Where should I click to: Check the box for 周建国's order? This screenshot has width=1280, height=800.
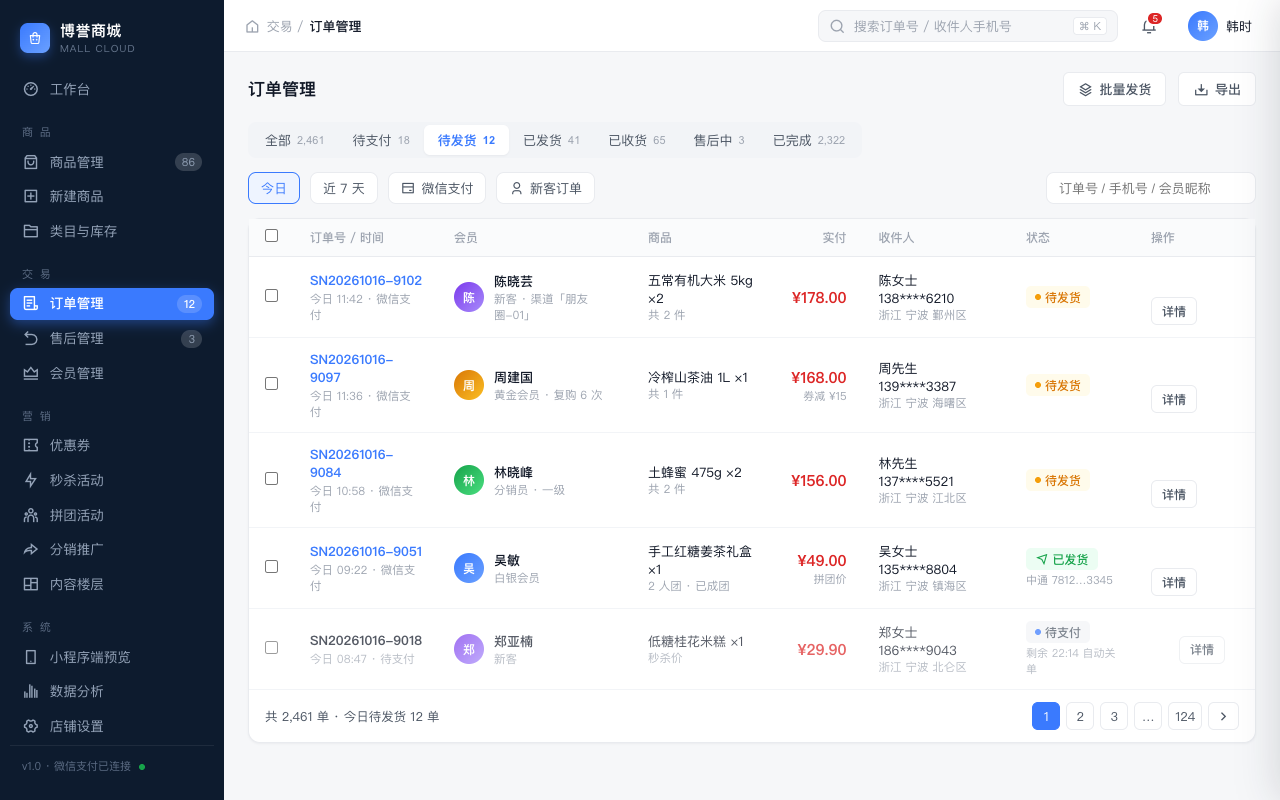271,384
